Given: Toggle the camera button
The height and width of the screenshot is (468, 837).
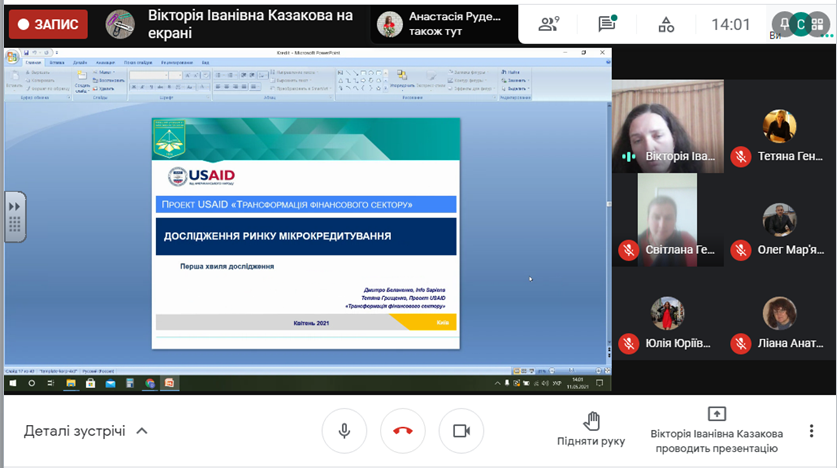Looking at the screenshot, I should 461,431.
